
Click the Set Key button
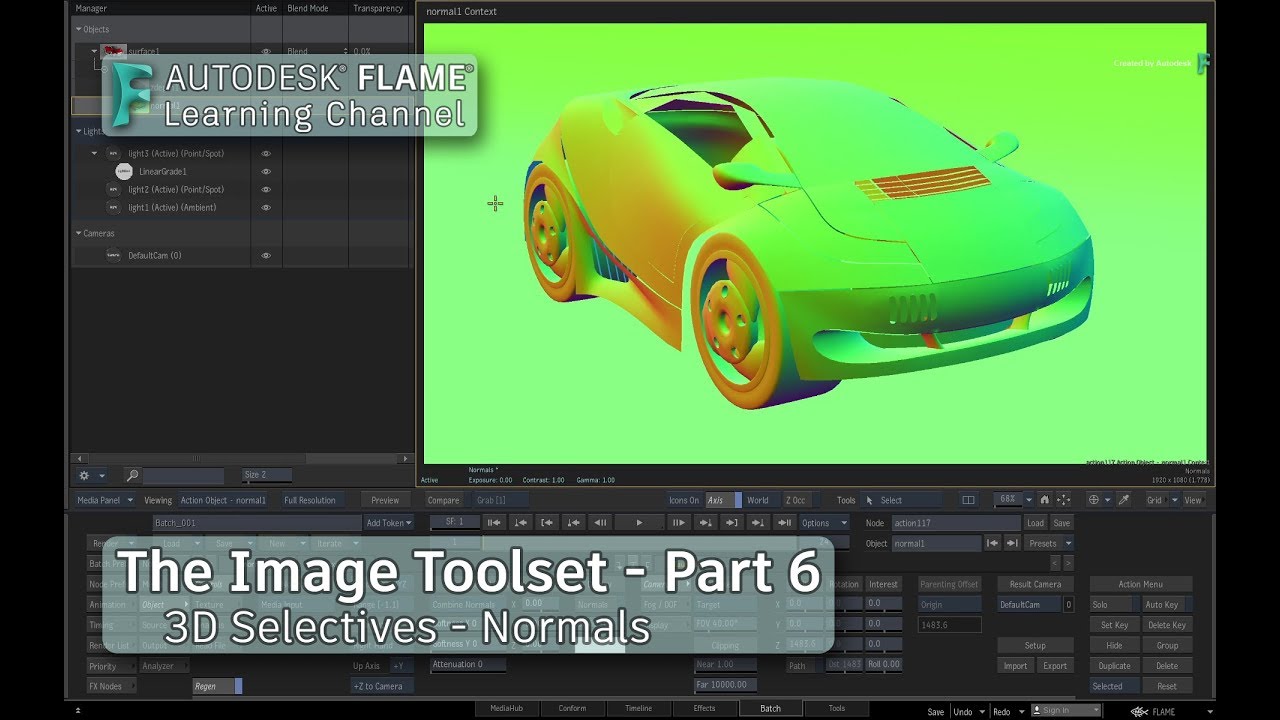1114,625
